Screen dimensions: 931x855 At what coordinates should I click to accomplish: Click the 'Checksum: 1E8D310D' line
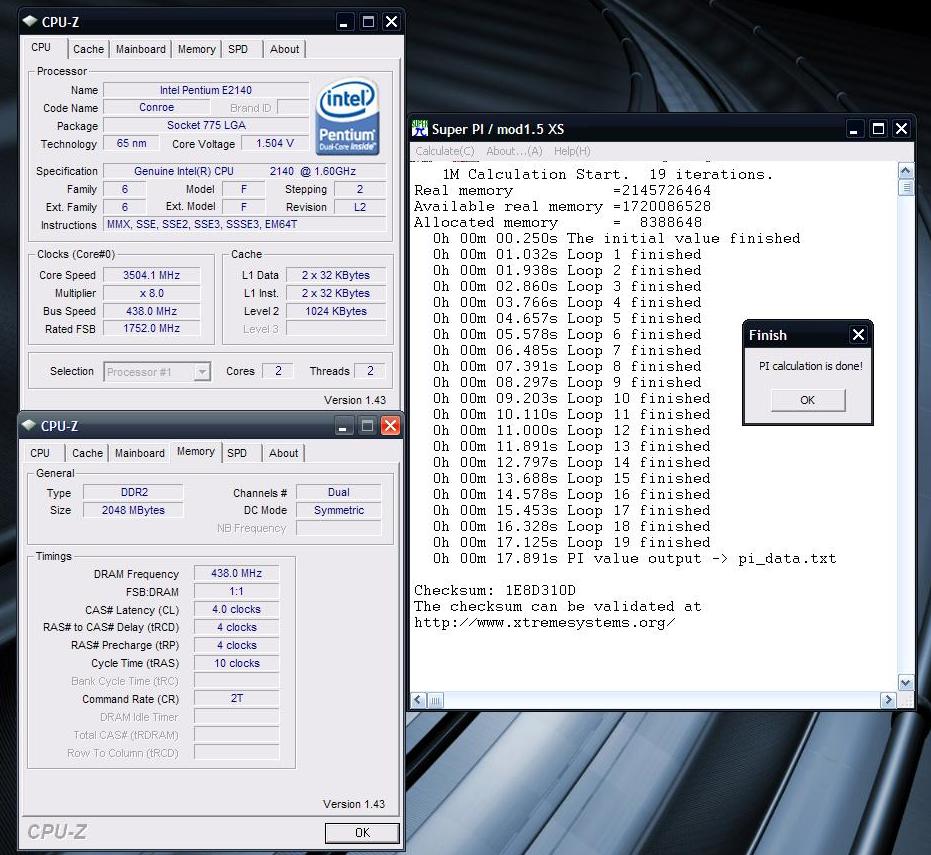click(495, 591)
